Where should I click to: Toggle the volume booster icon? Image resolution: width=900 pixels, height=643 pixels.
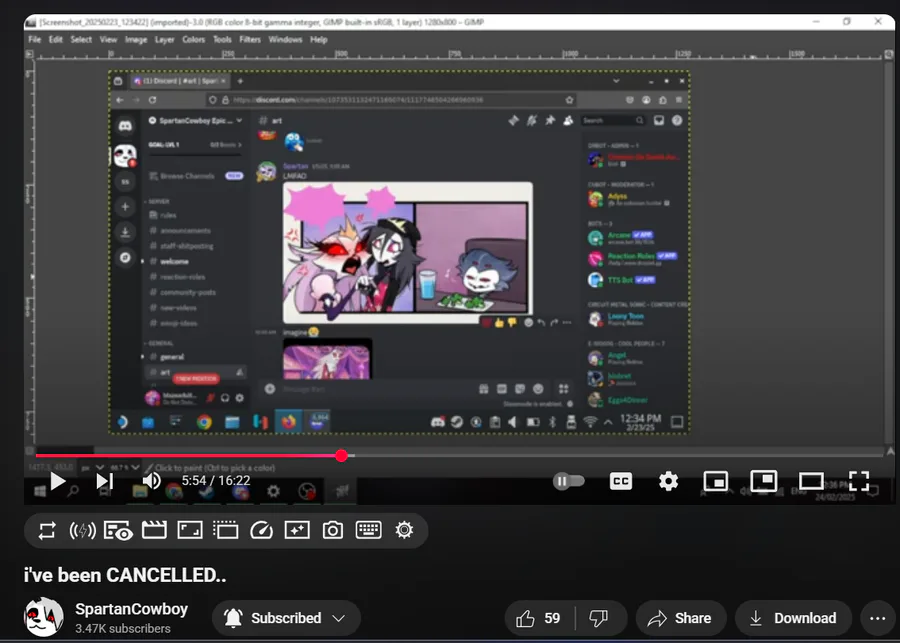click(82, 530)
